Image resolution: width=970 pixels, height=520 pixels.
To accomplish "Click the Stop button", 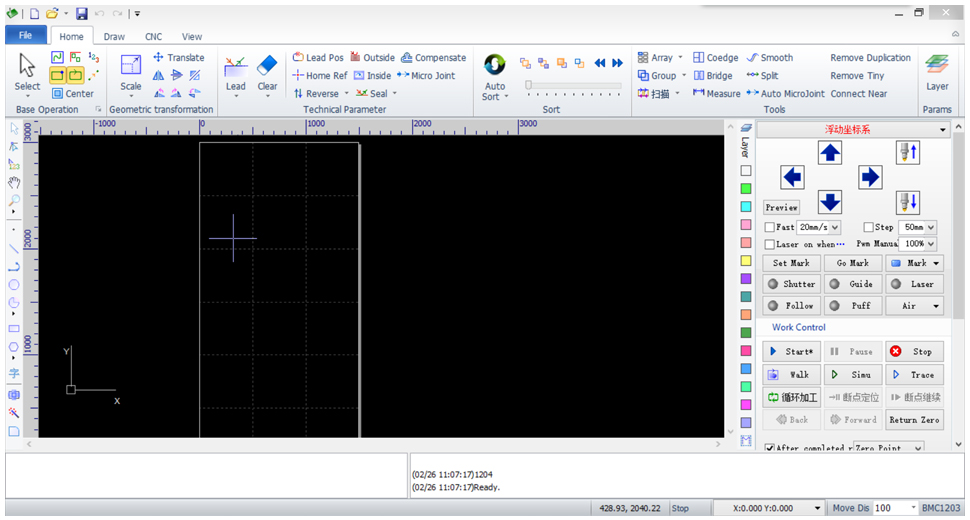I will (x=914, y=351).
